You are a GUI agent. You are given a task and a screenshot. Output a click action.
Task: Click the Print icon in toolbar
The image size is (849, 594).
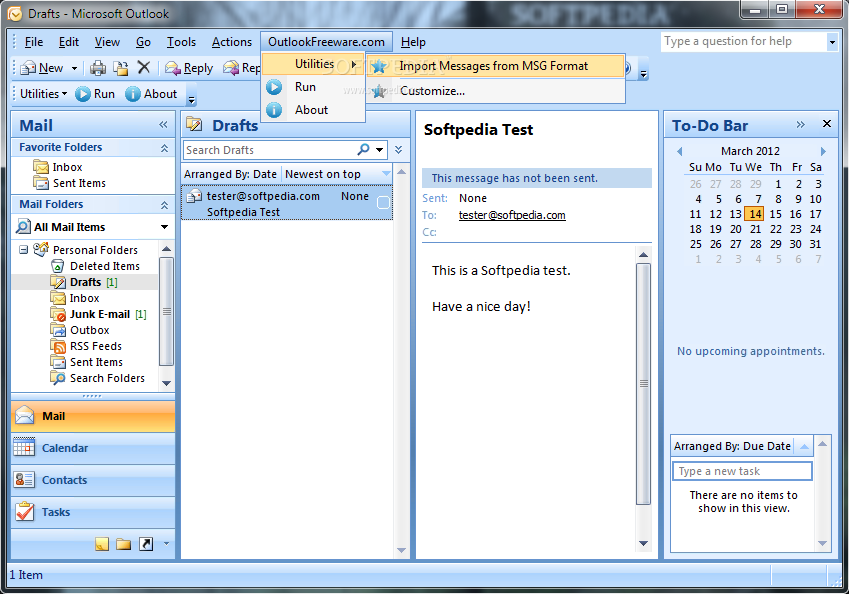98,68
